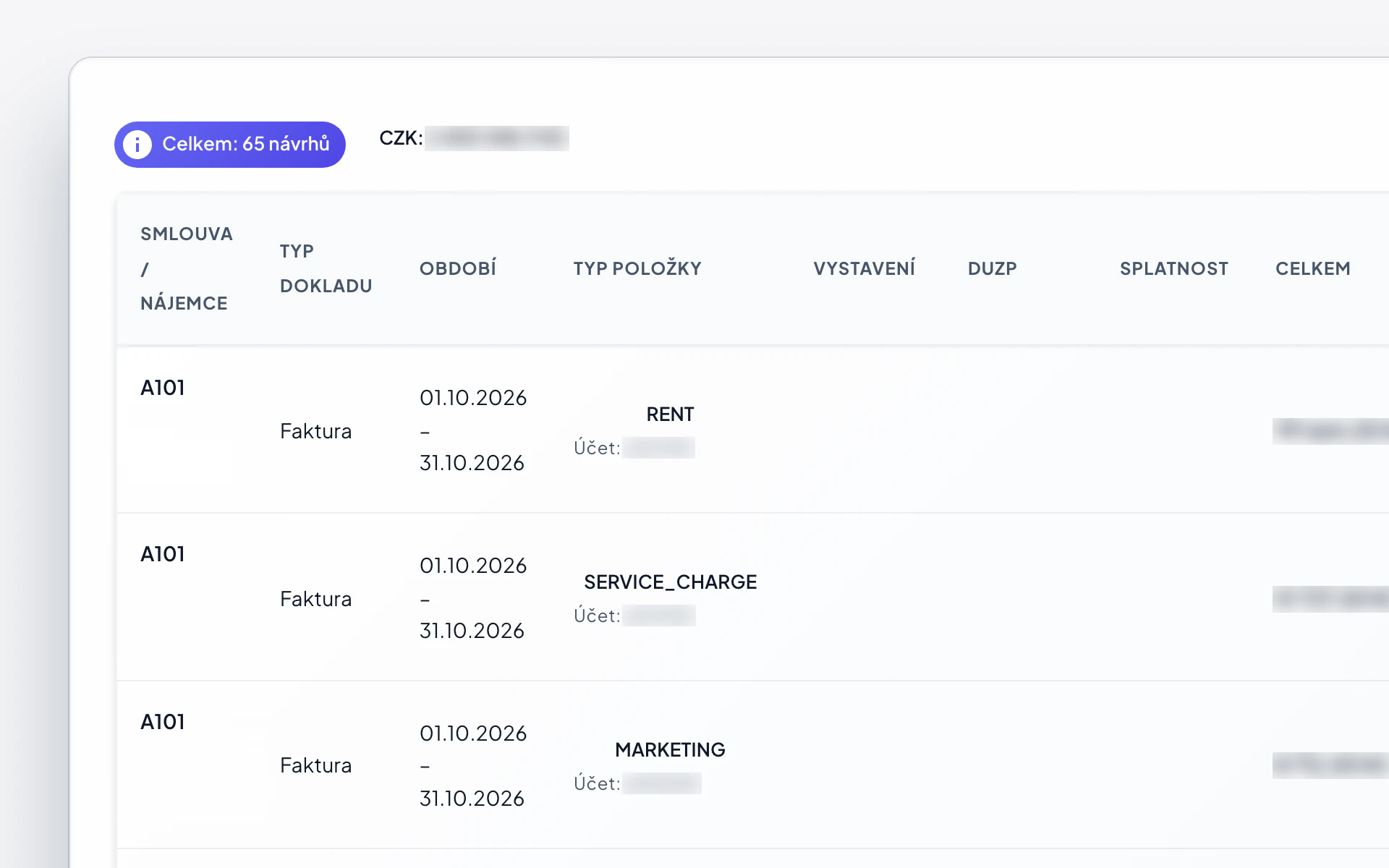Click the 'TYP POLOŽKY' column header

click(x=637, y=268)
